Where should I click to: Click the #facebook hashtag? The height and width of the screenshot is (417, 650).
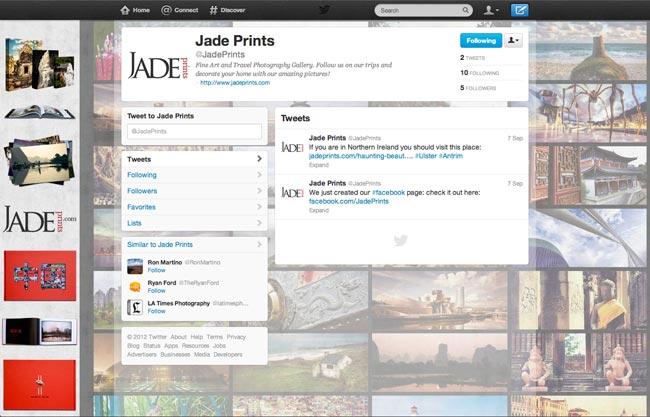388,193
